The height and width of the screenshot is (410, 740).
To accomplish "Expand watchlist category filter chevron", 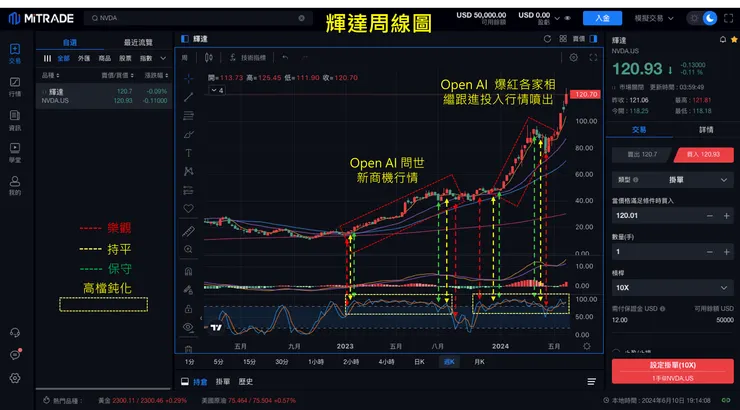I will pyautogui.click(x=163, y=59).
